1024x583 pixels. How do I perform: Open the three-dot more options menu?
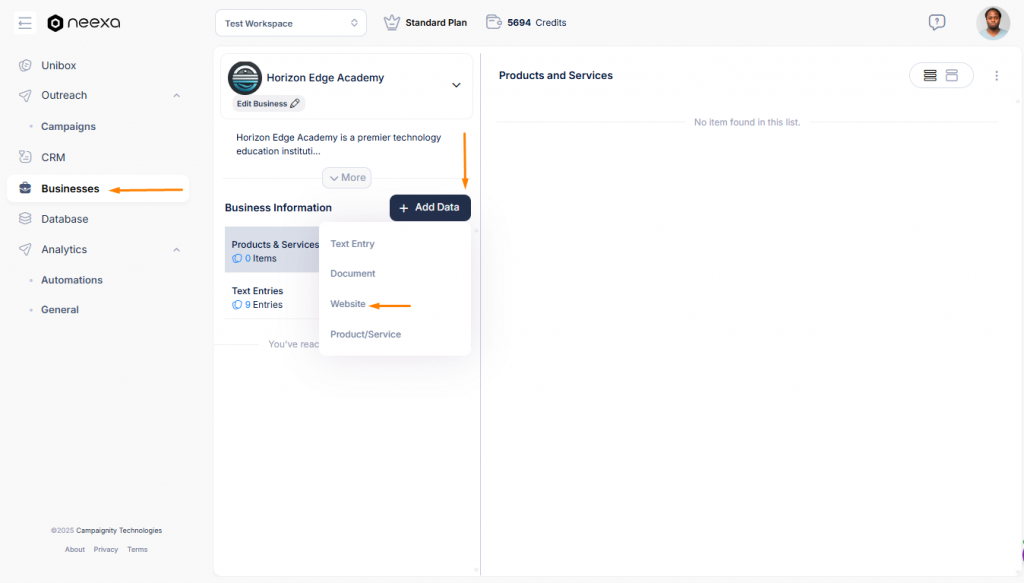click(996, 76)
